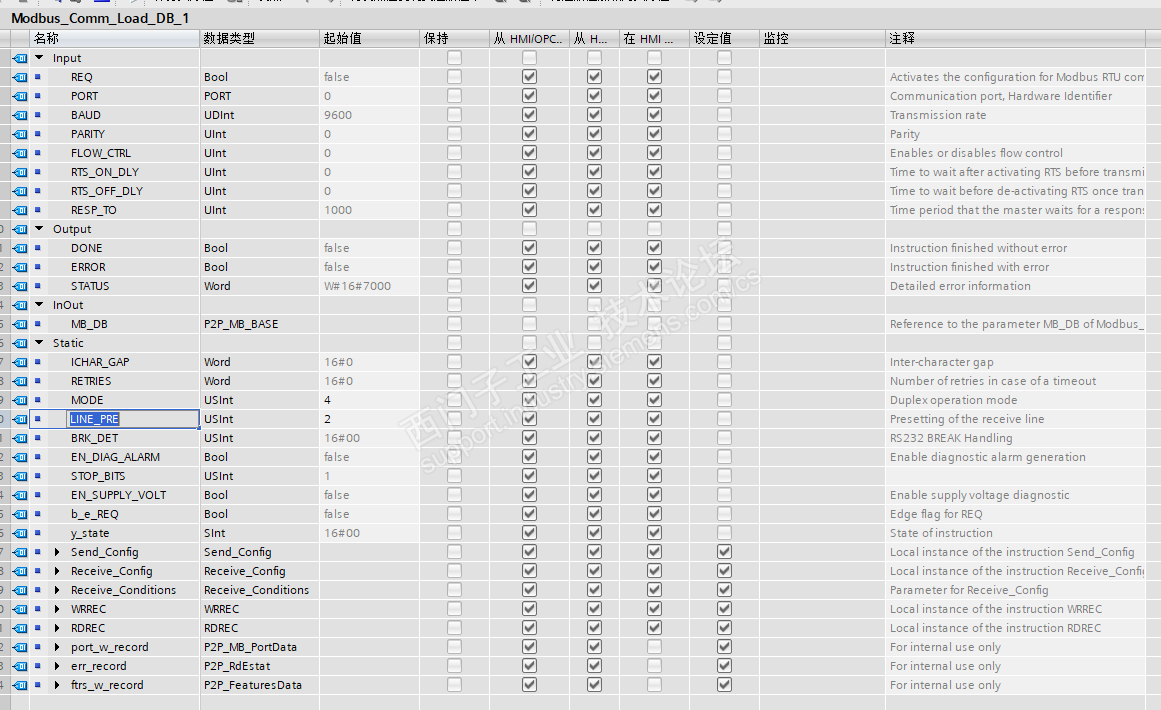Viewport: 1161px width, 710px height.
Task: Click the UDInt data type of BAUD
Action: point(219,115)
